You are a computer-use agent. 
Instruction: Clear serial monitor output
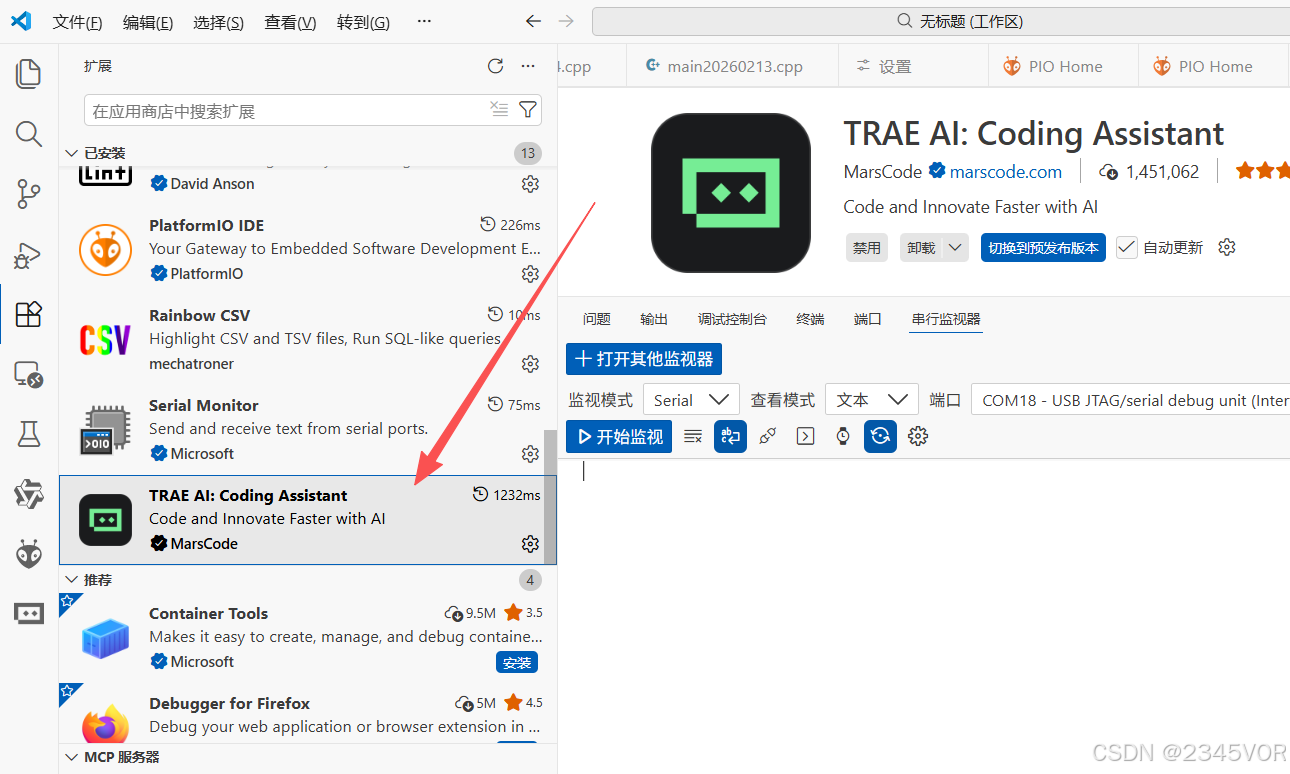pos(692,436)
